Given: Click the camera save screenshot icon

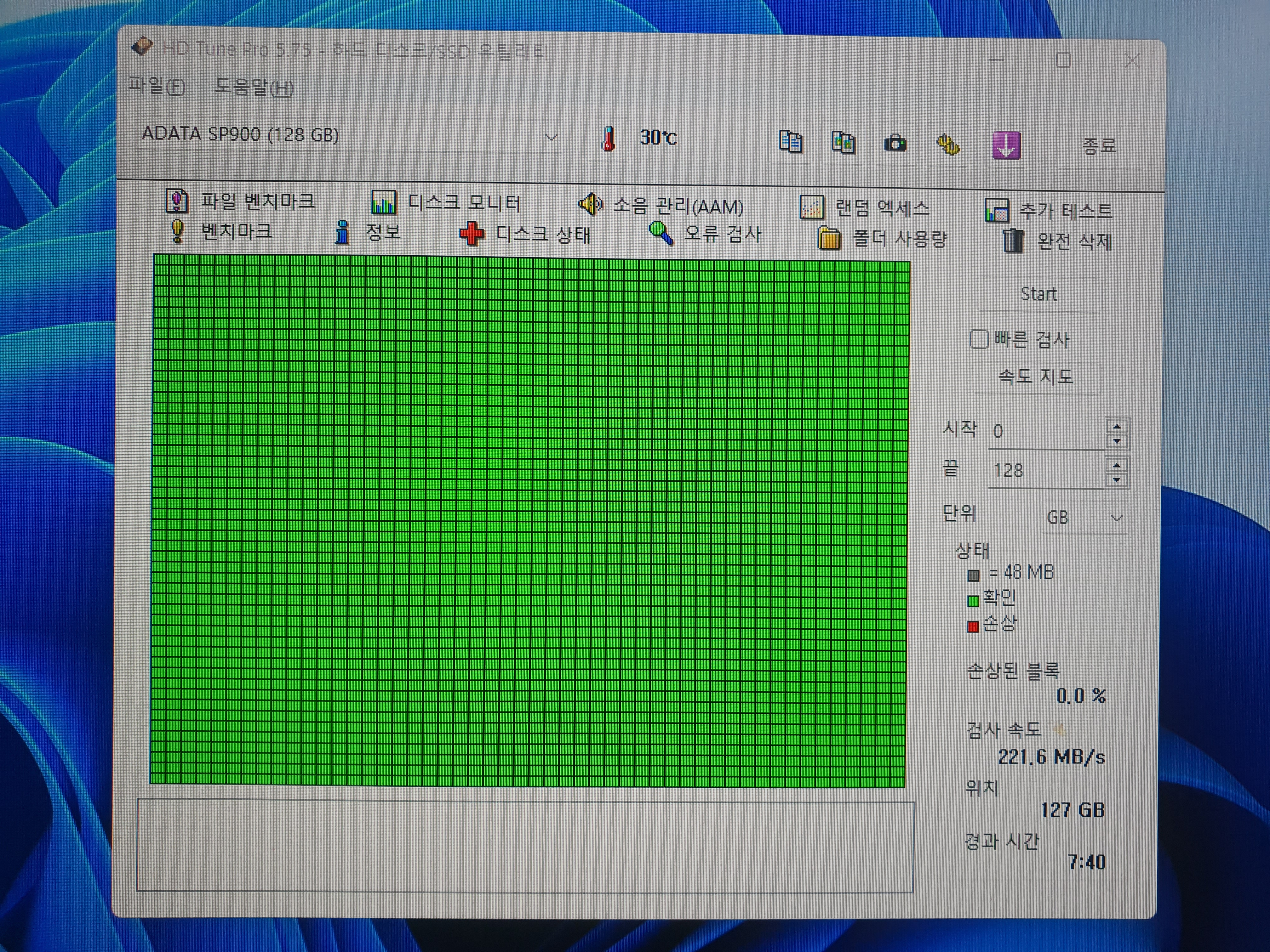Looking at the screenshot, I should [x=895, y=143].
